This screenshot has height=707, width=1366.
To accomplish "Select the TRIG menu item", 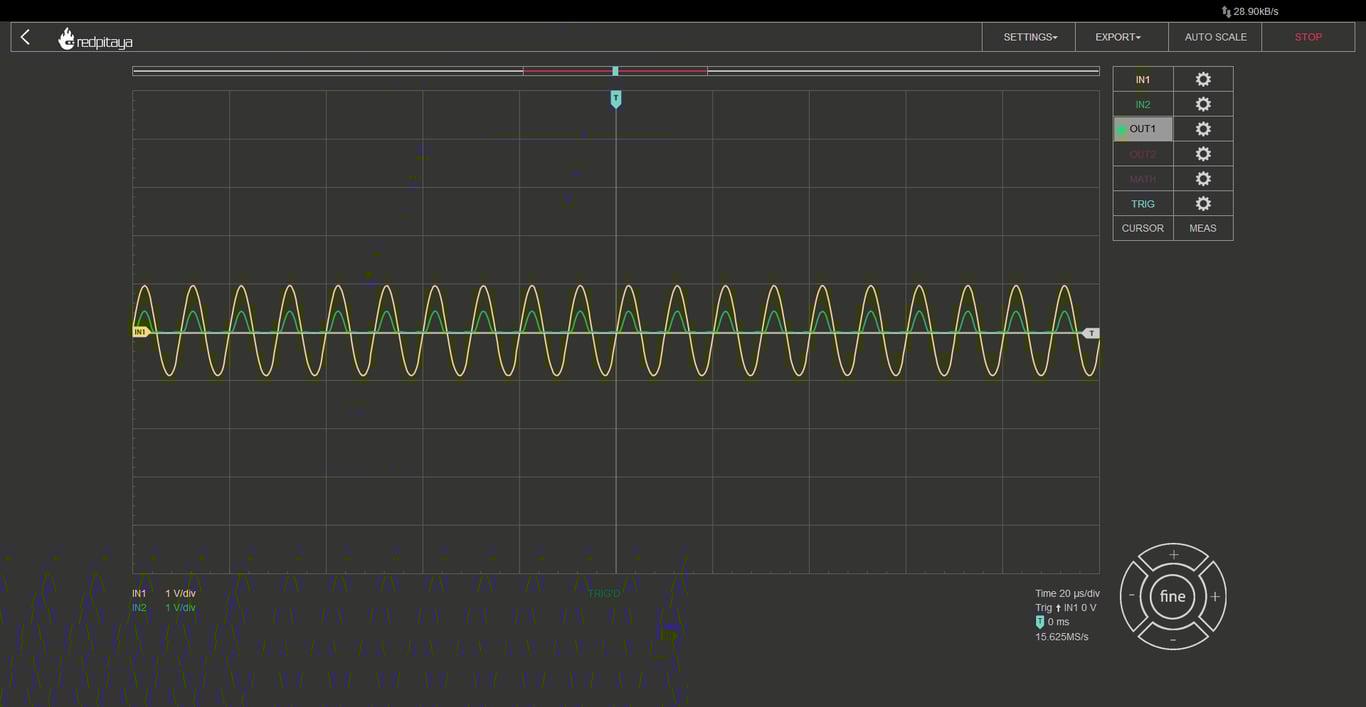I will [1143, 204].
